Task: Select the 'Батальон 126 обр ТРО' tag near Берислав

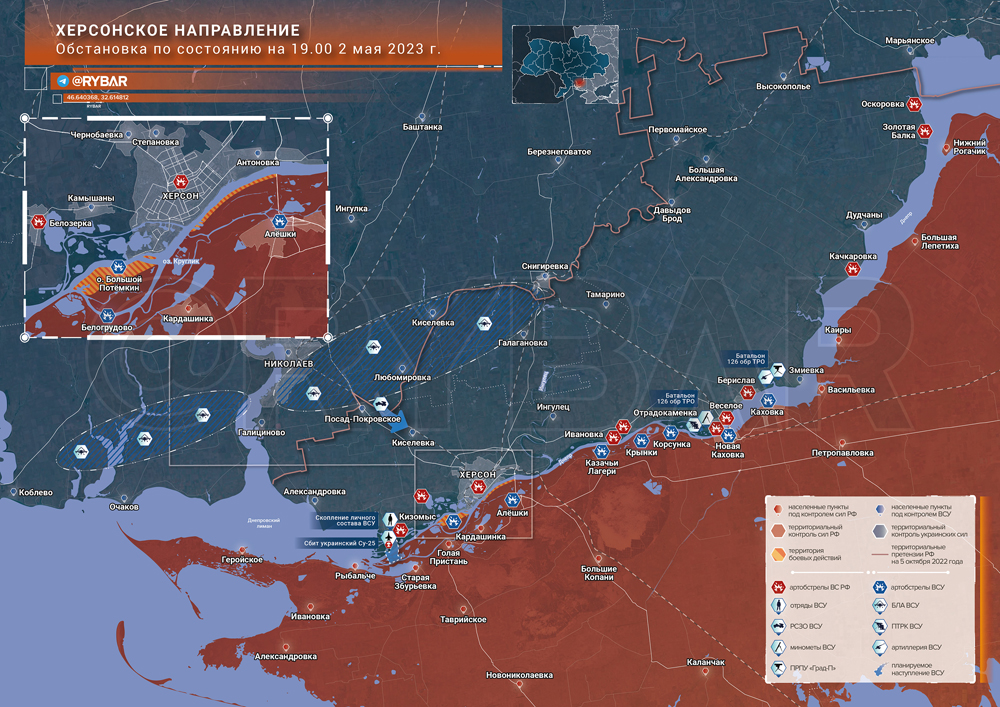Action: (746, 358)
